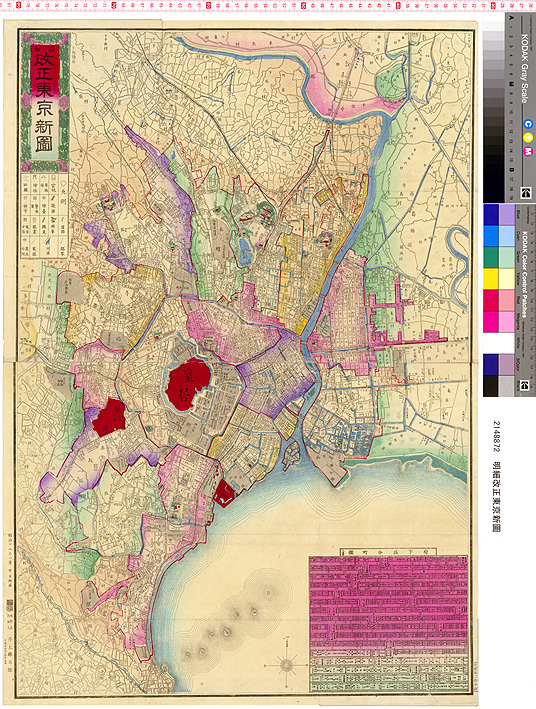Viewport: 536px width, 709px height.
Task: Click the legend symbol box under the title
Action: (45, 215)
